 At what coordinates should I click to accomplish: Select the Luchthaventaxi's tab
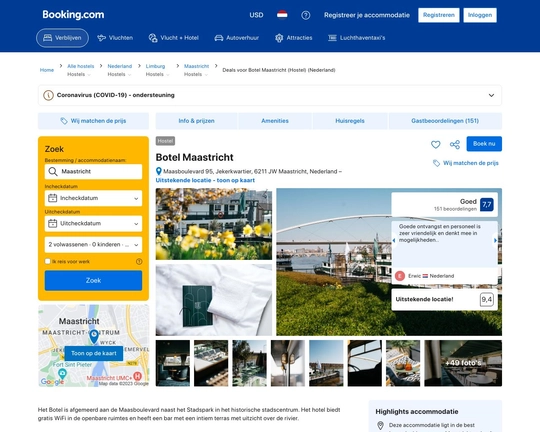pyautogui.click(x=356, y=38)
